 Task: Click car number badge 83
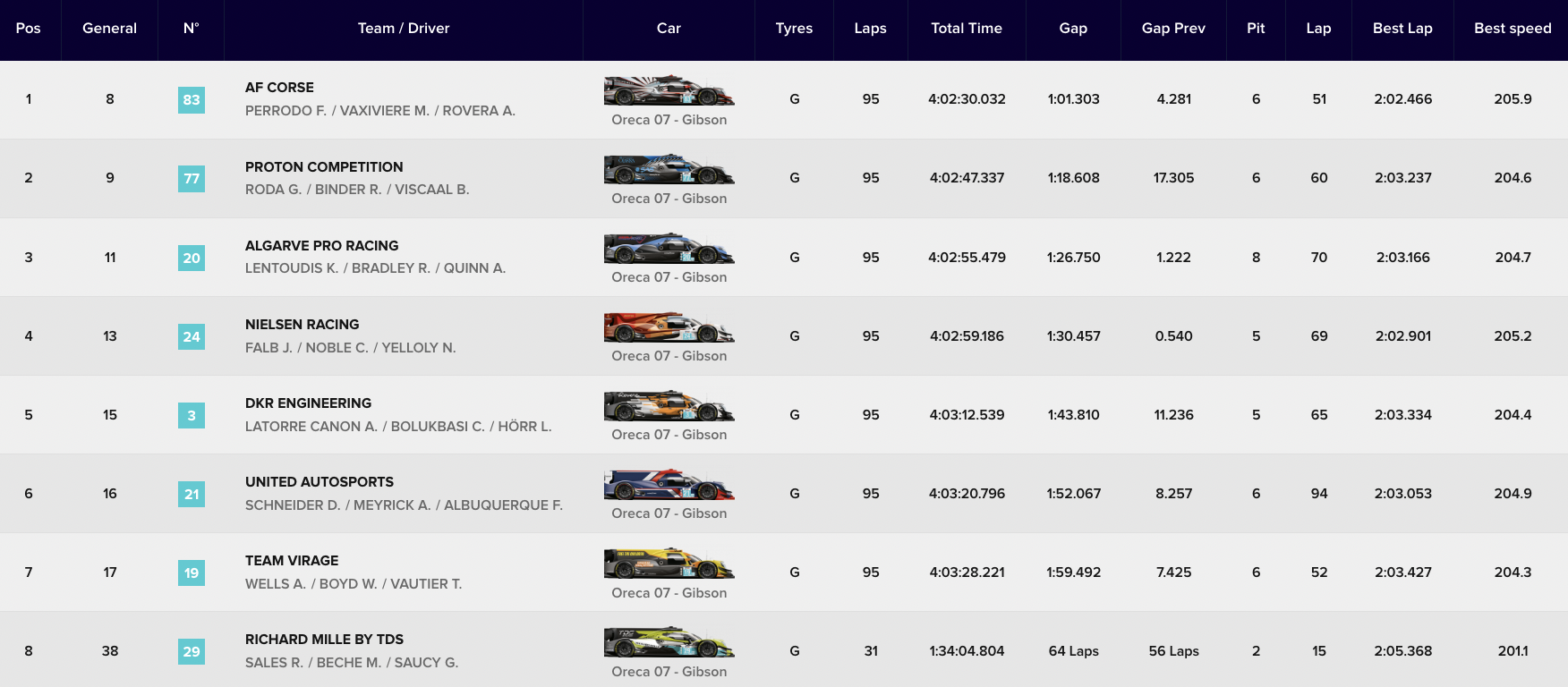192,99
